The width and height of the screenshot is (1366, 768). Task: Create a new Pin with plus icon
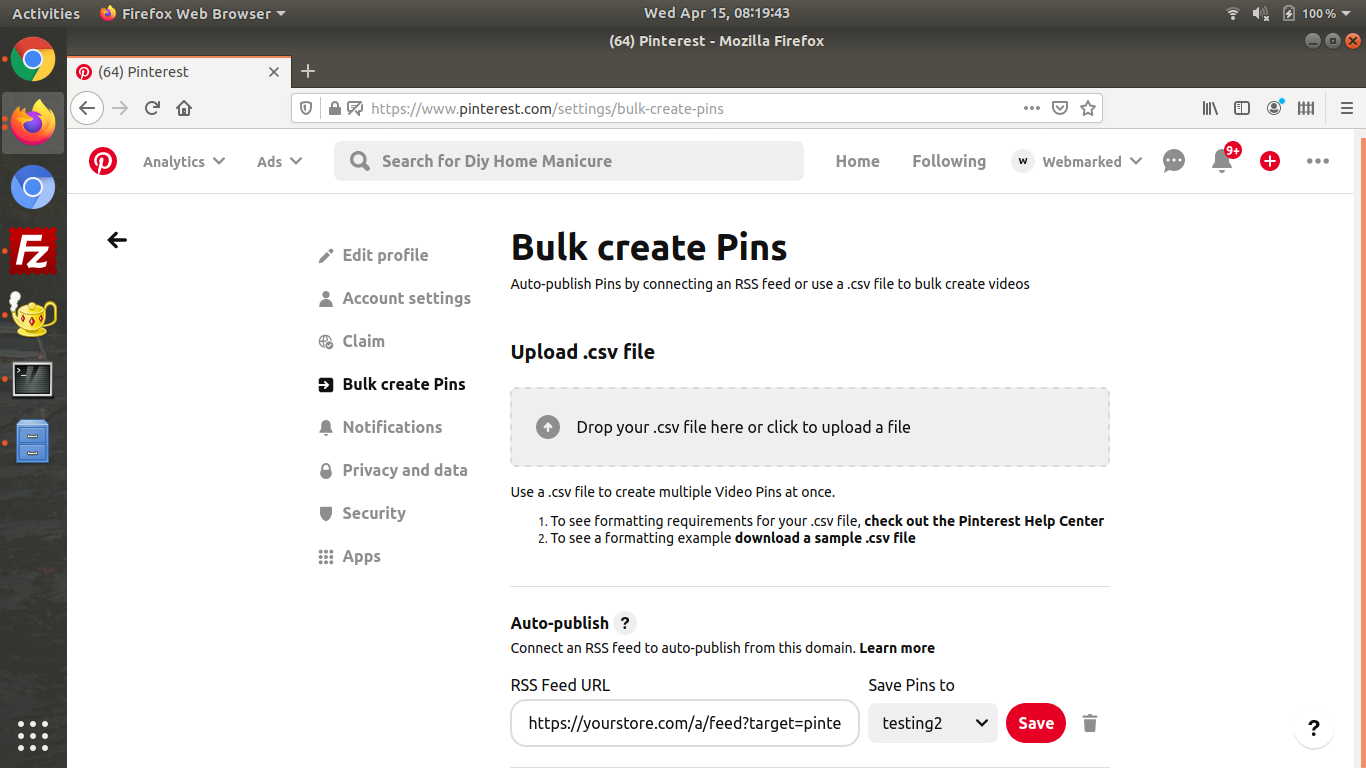pyautogui.click(x=1269, y=161)
